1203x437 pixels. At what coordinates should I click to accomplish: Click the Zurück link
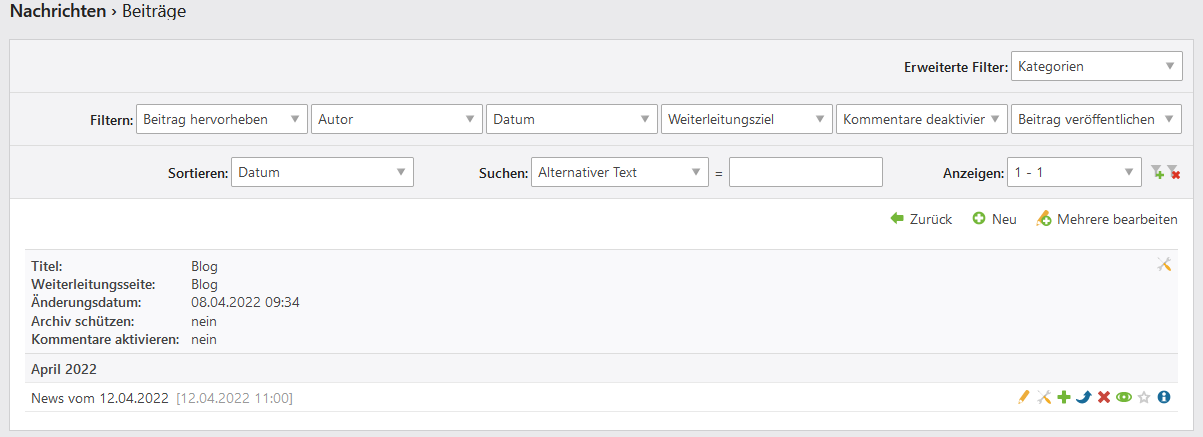point(920,219)
